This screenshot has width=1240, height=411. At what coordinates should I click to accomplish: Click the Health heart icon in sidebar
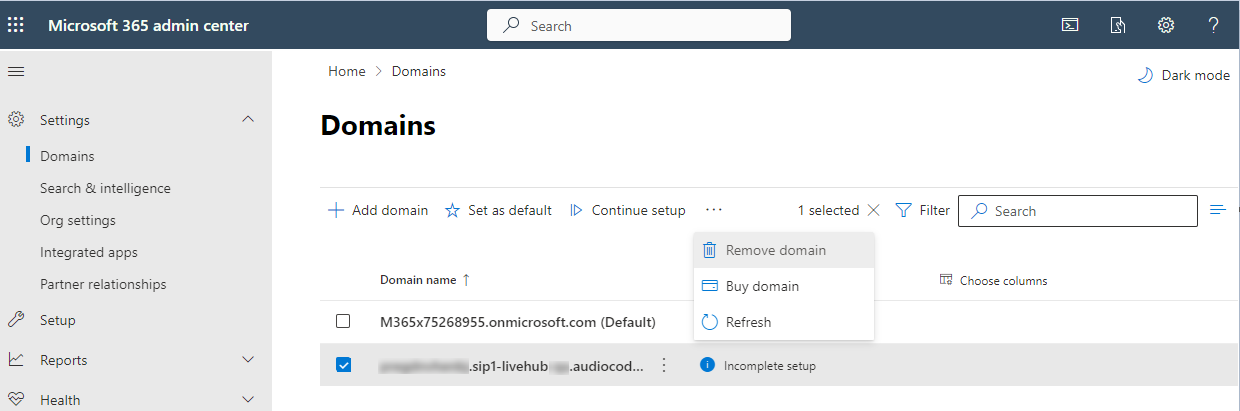16,400
